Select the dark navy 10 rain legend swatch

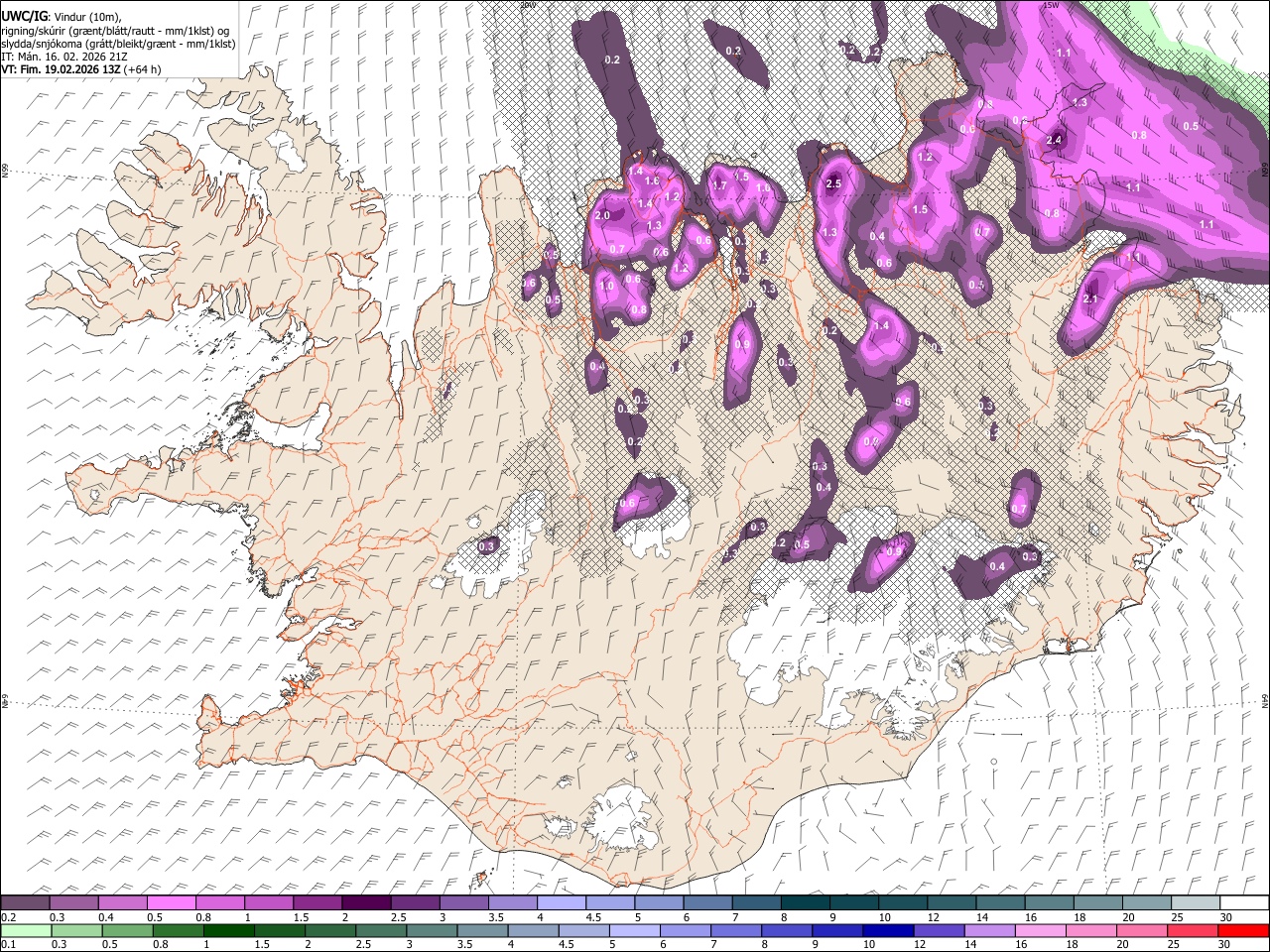click(x=889, y=931)
